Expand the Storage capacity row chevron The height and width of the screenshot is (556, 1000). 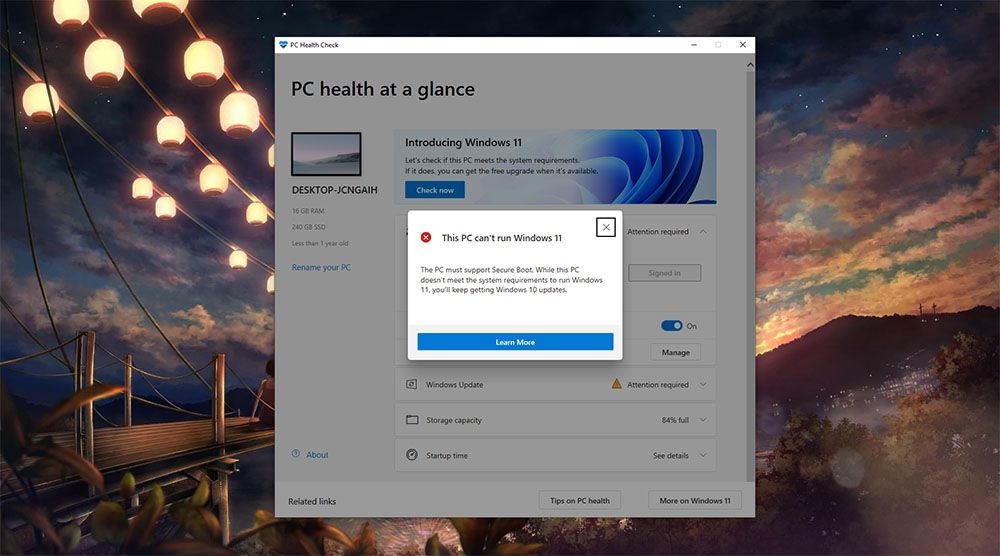(703, 420)
